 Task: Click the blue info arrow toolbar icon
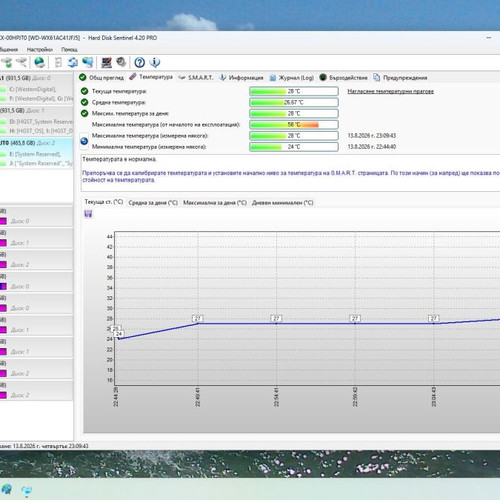pyautogui.click(x=155, y=62)
